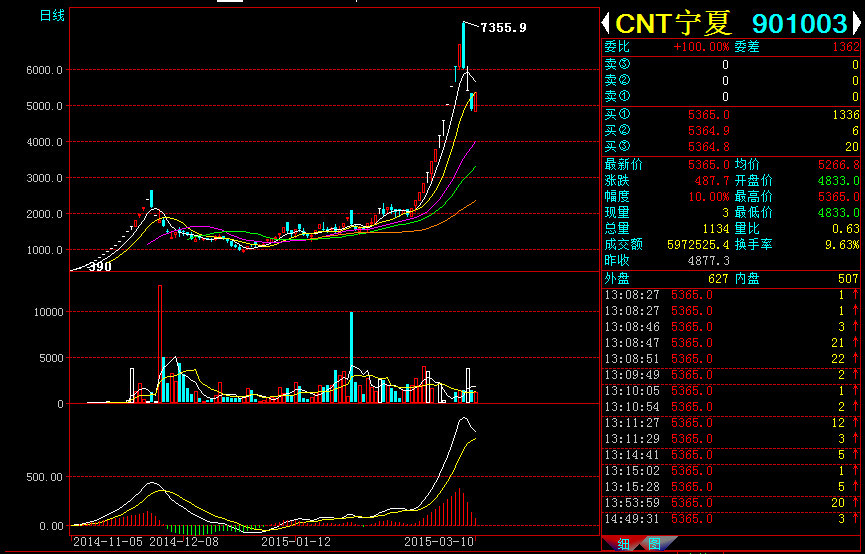Select the 13:11:27 trade tick row
Viewport: 865px width, 554px height.
(731, 423)
